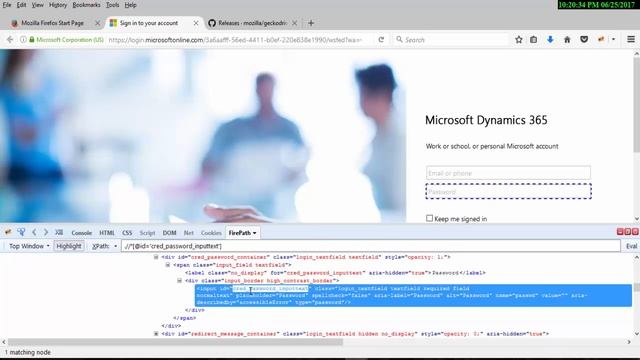Switch to the Console panel tab
This screenshot has width=640, height=360.
click(82, 233)
